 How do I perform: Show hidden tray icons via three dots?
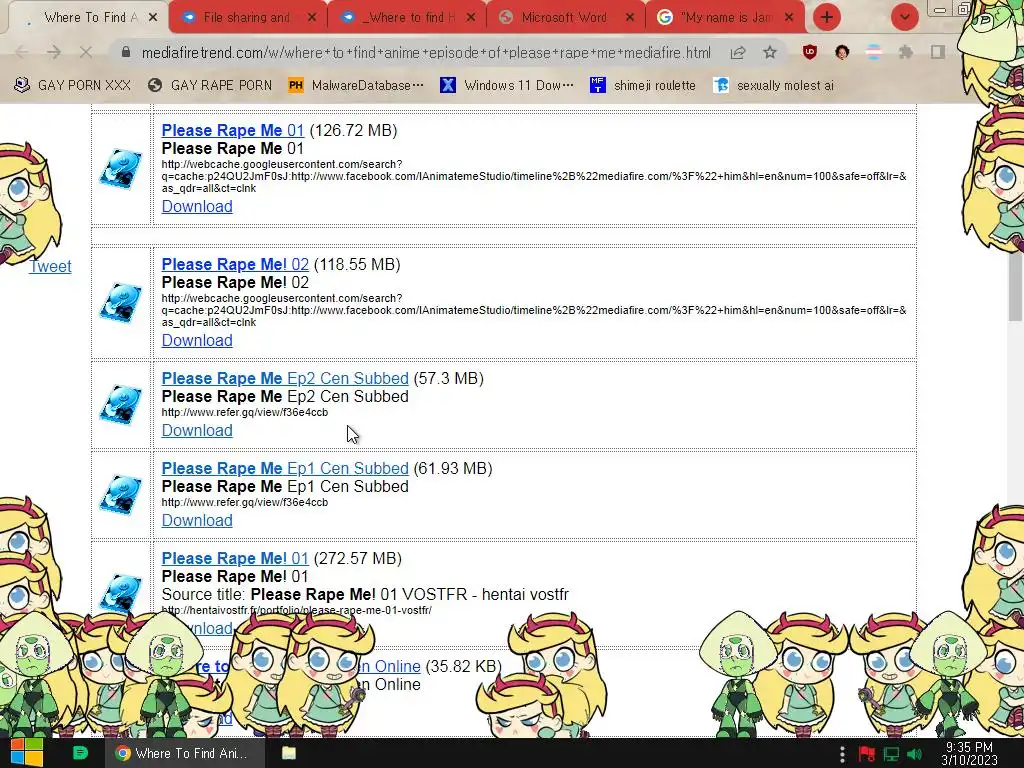[842, 754]
